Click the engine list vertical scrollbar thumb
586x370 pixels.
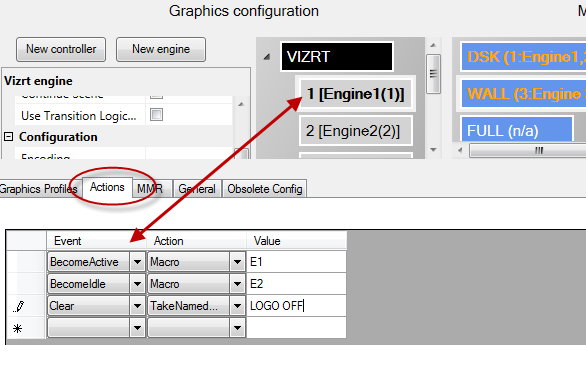click(x=433, y=74)
